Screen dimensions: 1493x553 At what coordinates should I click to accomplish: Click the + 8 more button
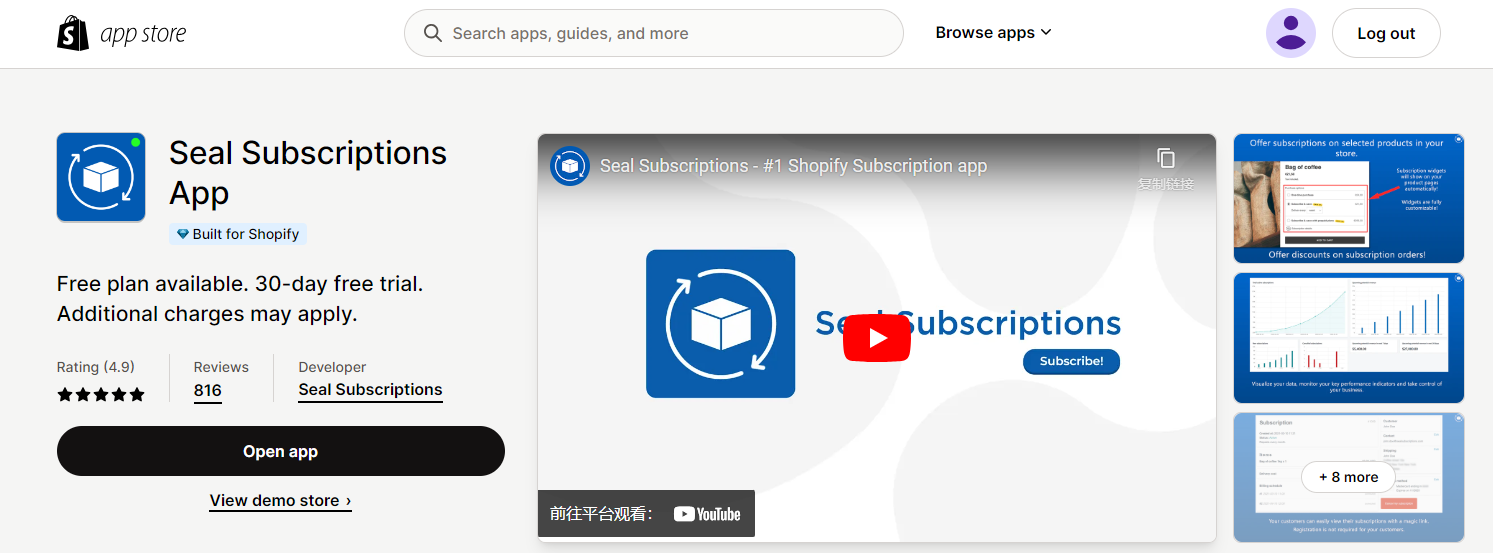(x=1349, y=477)
